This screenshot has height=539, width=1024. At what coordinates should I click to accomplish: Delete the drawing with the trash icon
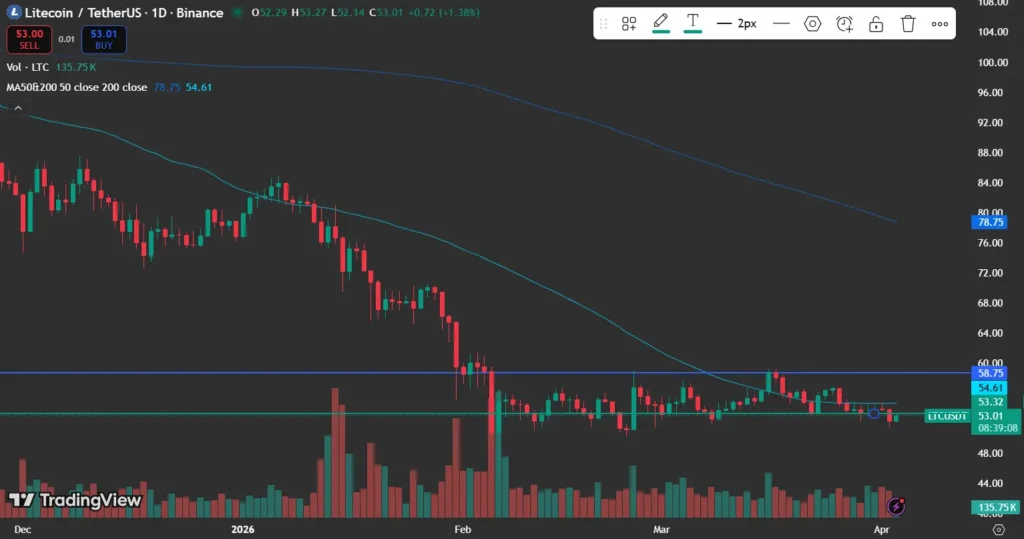908,24
